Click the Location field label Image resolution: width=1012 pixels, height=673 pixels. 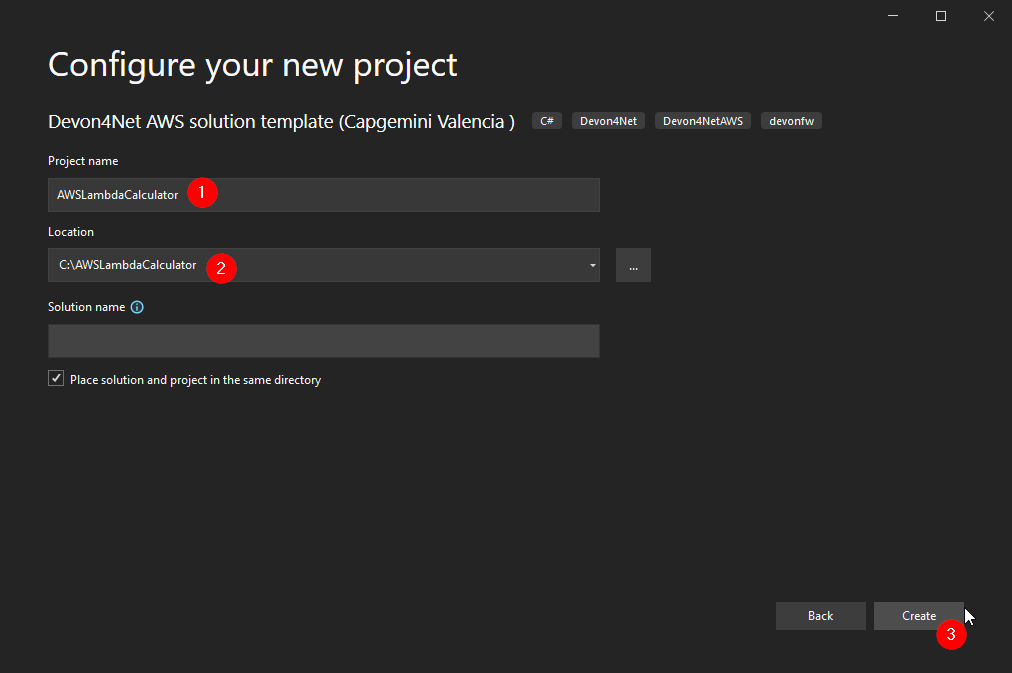pyautogui.click(x=70, y=231)
